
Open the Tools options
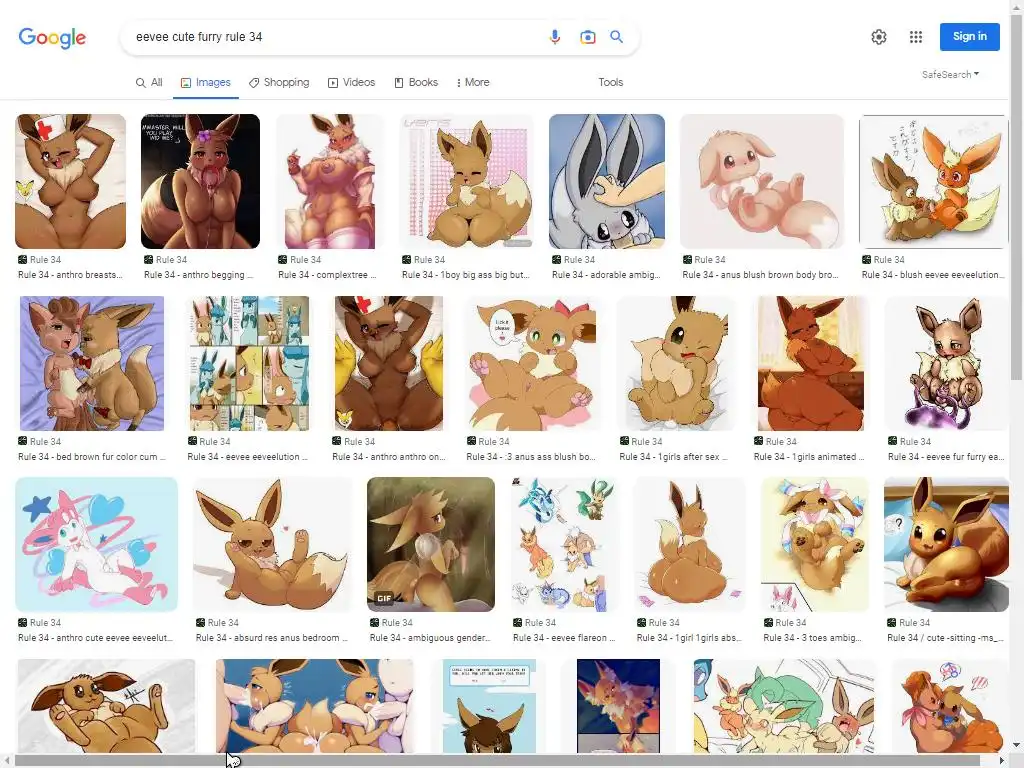pyautogui.click(x=611, y=82)
